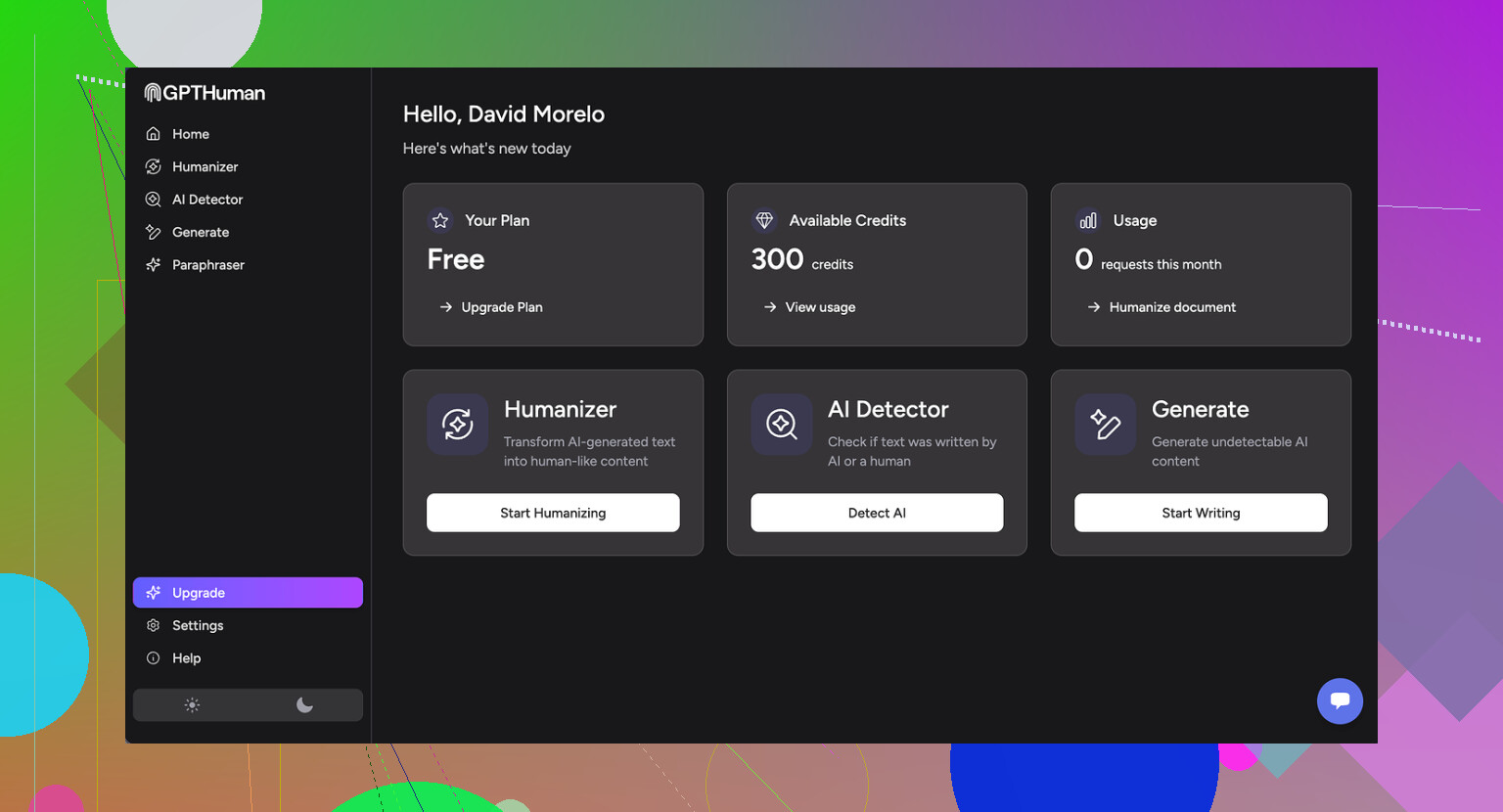Click the purple Upgrade button in the sidebar
The width and height of the screenshot is (1503, 812).
pos(248,593)
